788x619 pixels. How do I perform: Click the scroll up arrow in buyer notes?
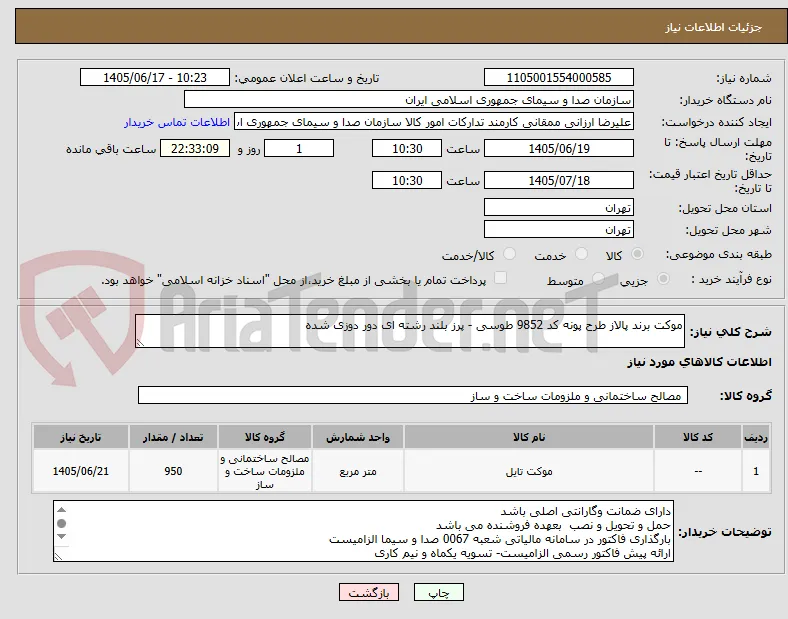pyautogui.click(x=61, y=510)
